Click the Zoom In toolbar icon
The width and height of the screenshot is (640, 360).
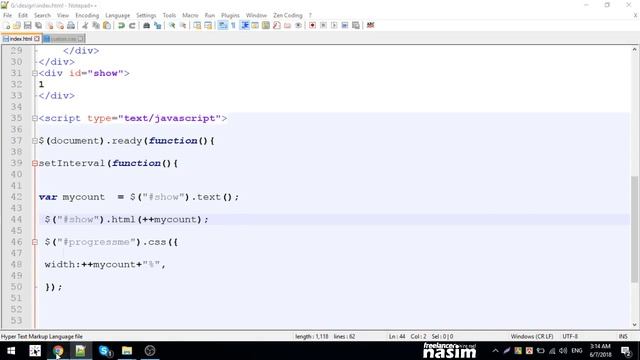pyautogui.click(x=172, y=25)
